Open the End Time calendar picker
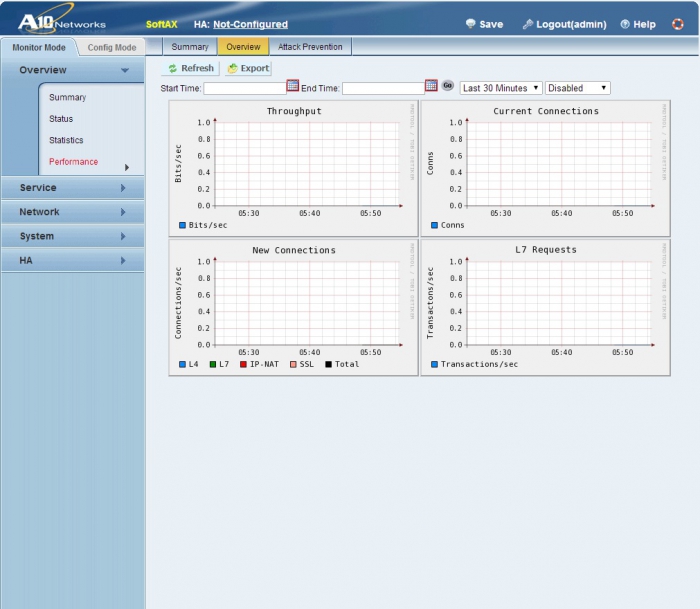Image resolution: width=700 pixels, height=609 pixels. coord(431,85)
